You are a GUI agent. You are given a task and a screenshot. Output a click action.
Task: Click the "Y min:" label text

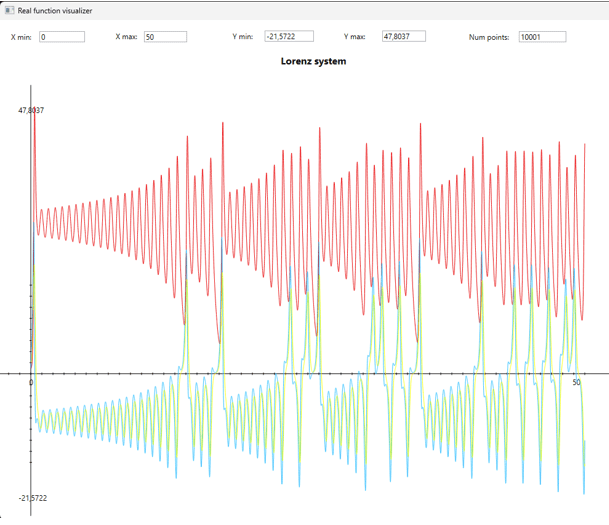tap(242, 37)
